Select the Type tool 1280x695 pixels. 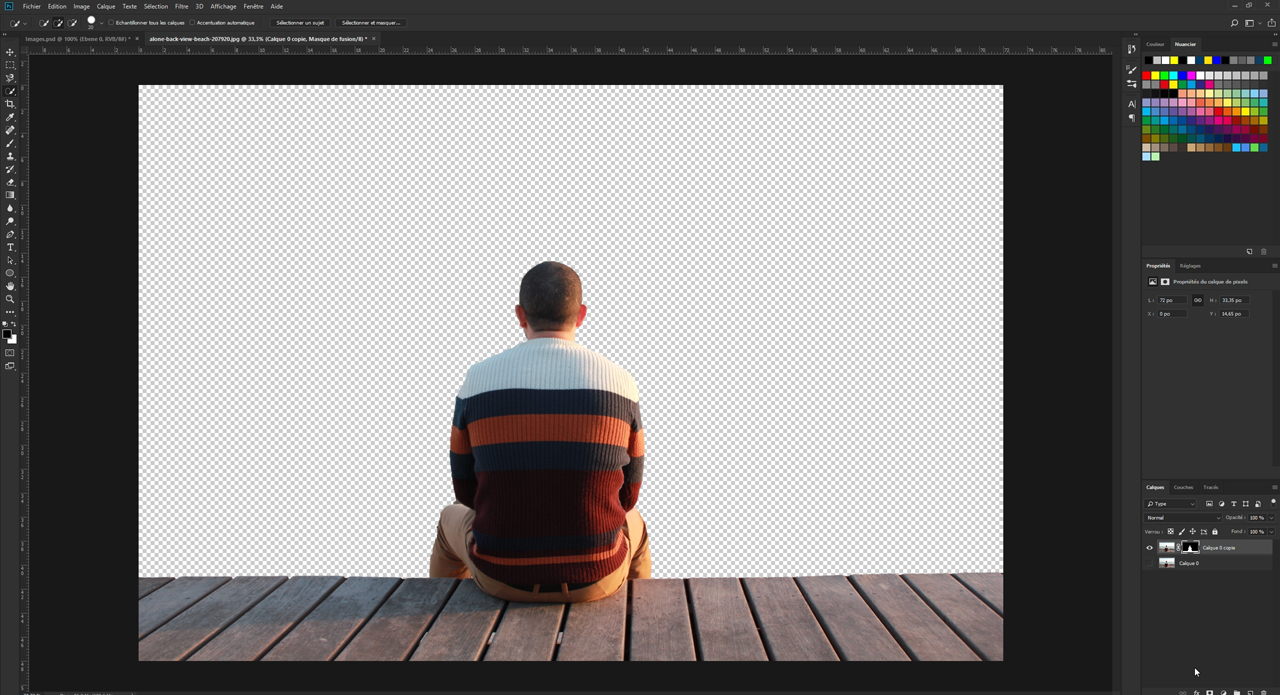tap(10, 247)
